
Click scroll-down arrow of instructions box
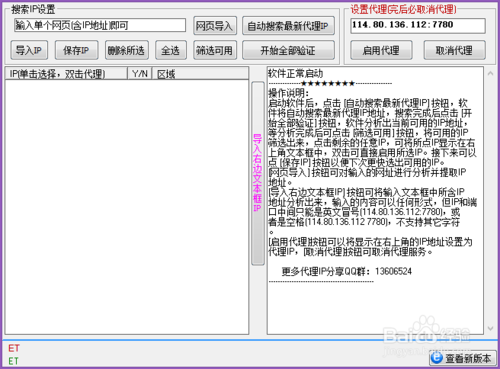coord(490,328)
